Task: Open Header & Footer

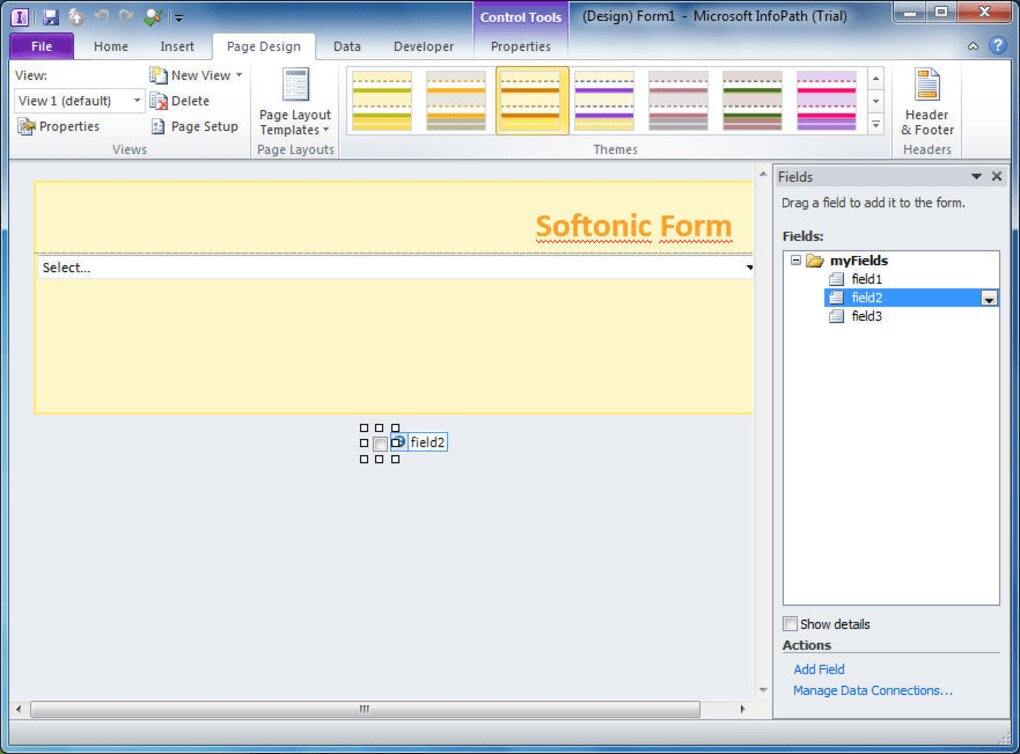Action: coord(927,101)
